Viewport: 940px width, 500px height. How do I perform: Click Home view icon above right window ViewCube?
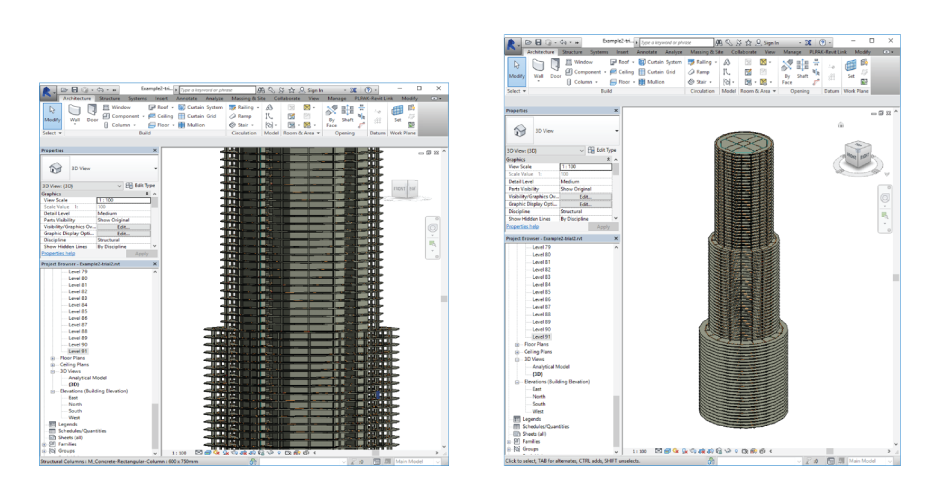(840, 125)
